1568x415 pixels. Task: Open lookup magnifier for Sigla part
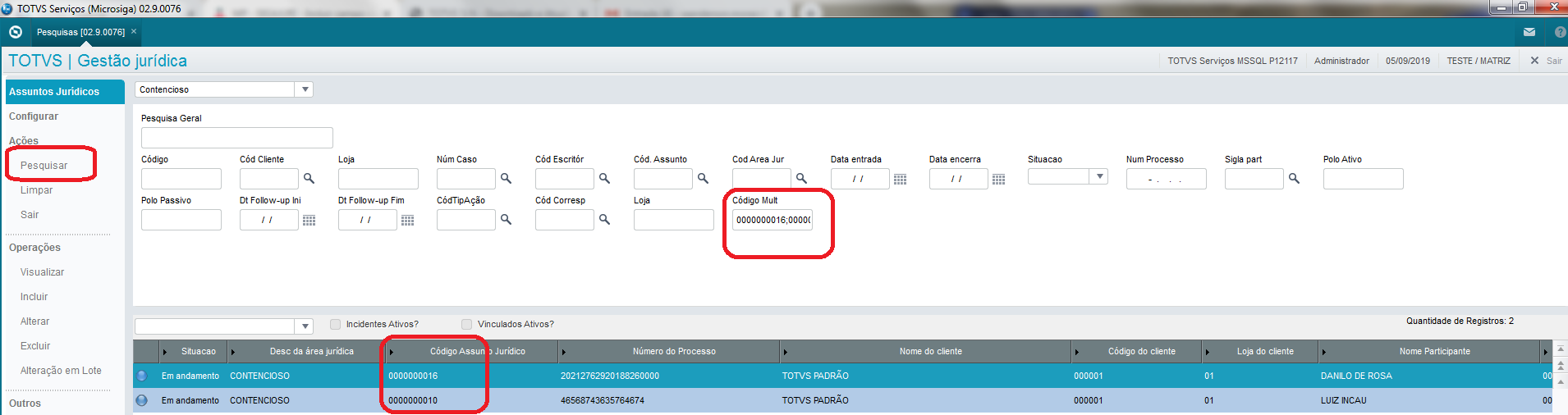(x=1294, y=178)
